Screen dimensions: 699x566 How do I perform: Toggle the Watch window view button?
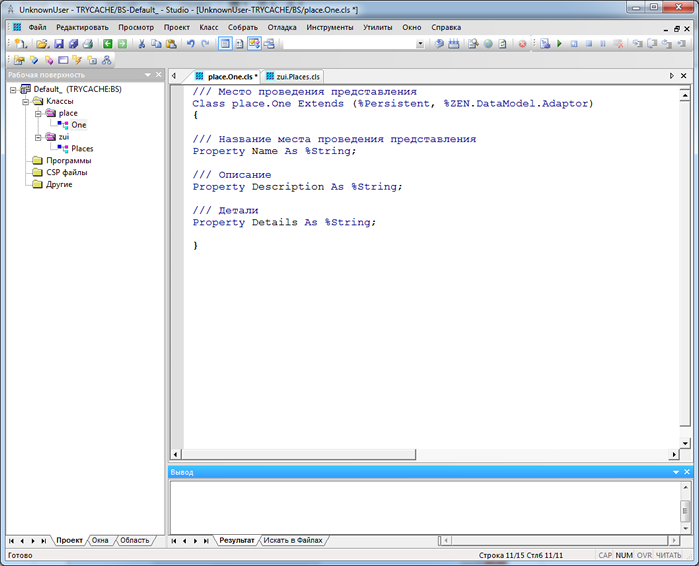coord(269,44)
